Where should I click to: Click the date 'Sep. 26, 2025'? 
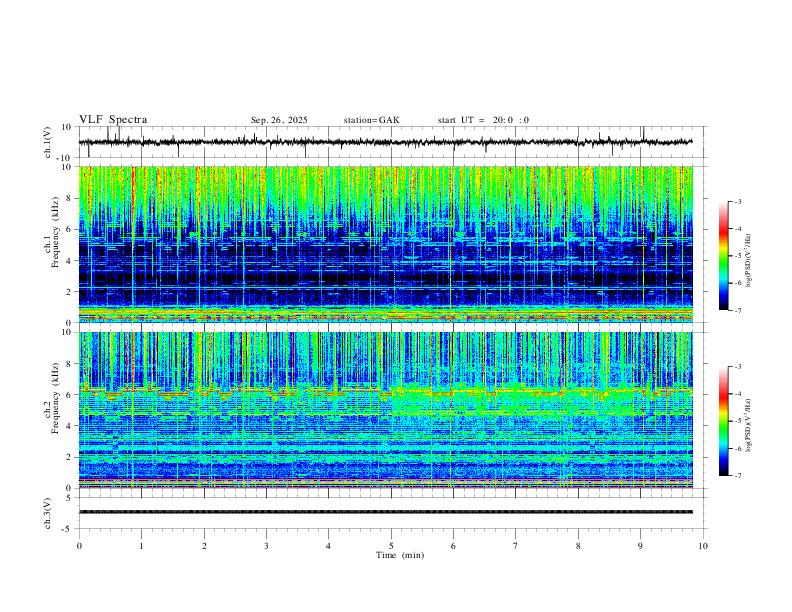click(279, 120)
